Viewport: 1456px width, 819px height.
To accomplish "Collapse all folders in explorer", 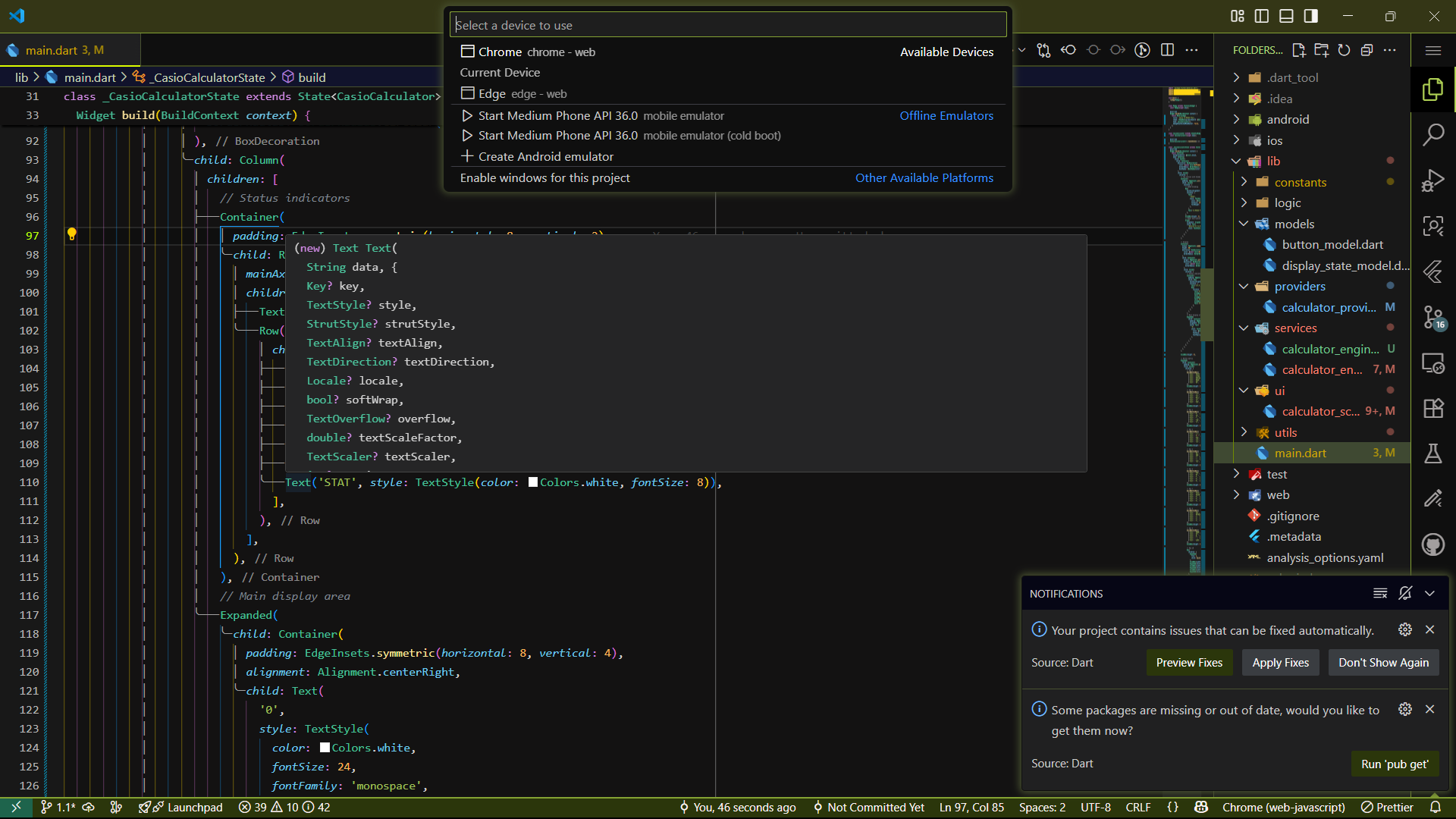I will tap(1367, 50).
